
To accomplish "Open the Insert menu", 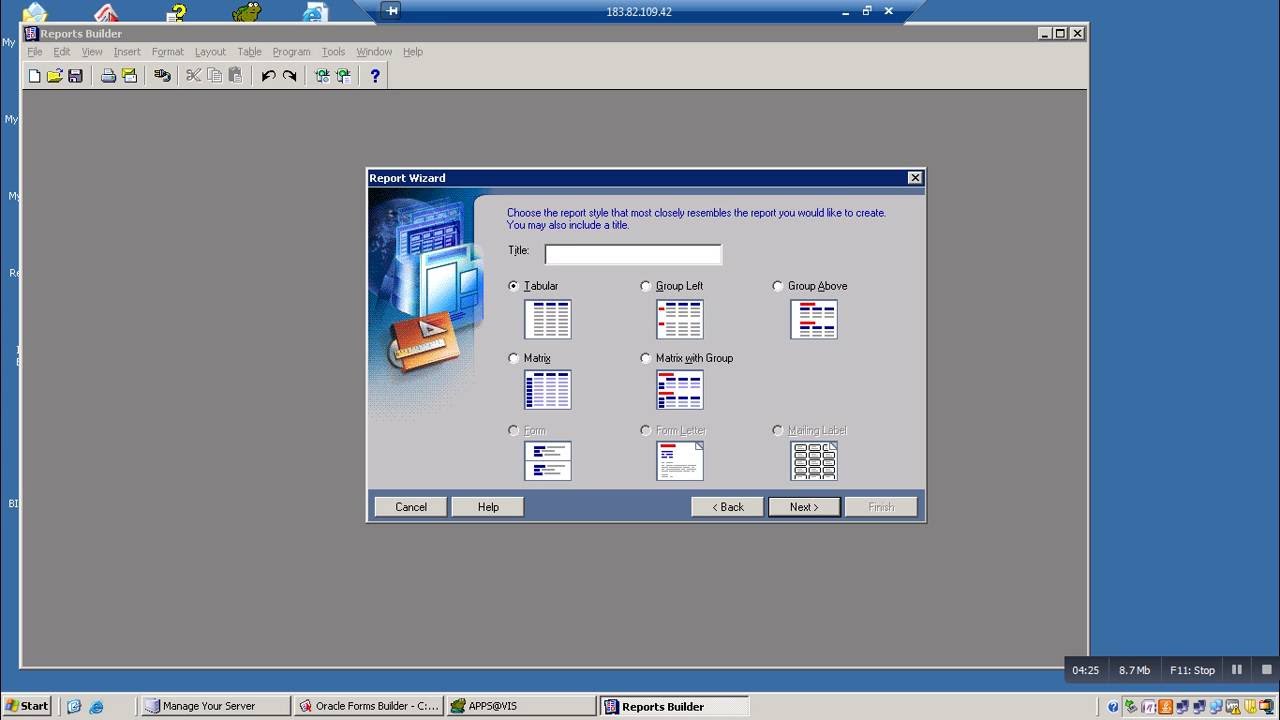I will coord(127,52).
